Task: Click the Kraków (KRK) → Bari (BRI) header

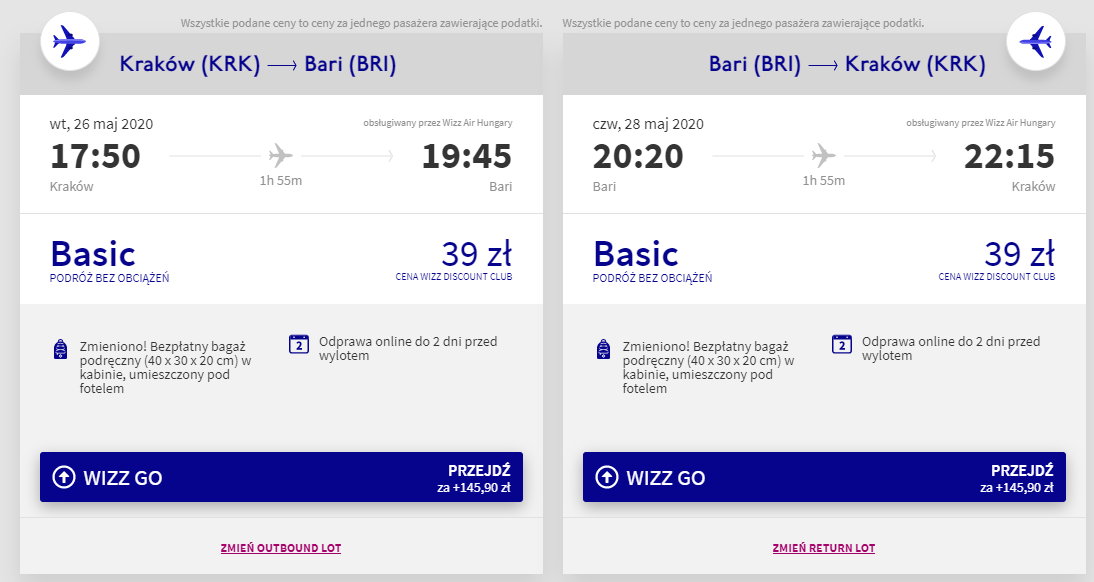Action: (x=258, y=65)
